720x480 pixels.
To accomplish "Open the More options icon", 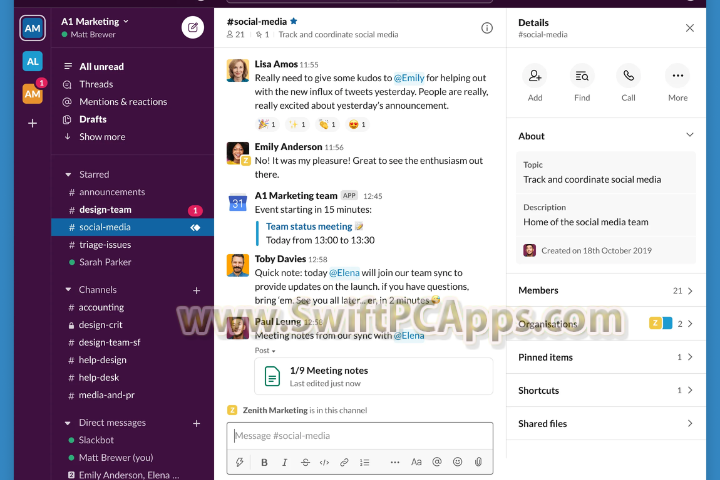I will (678, 76).
